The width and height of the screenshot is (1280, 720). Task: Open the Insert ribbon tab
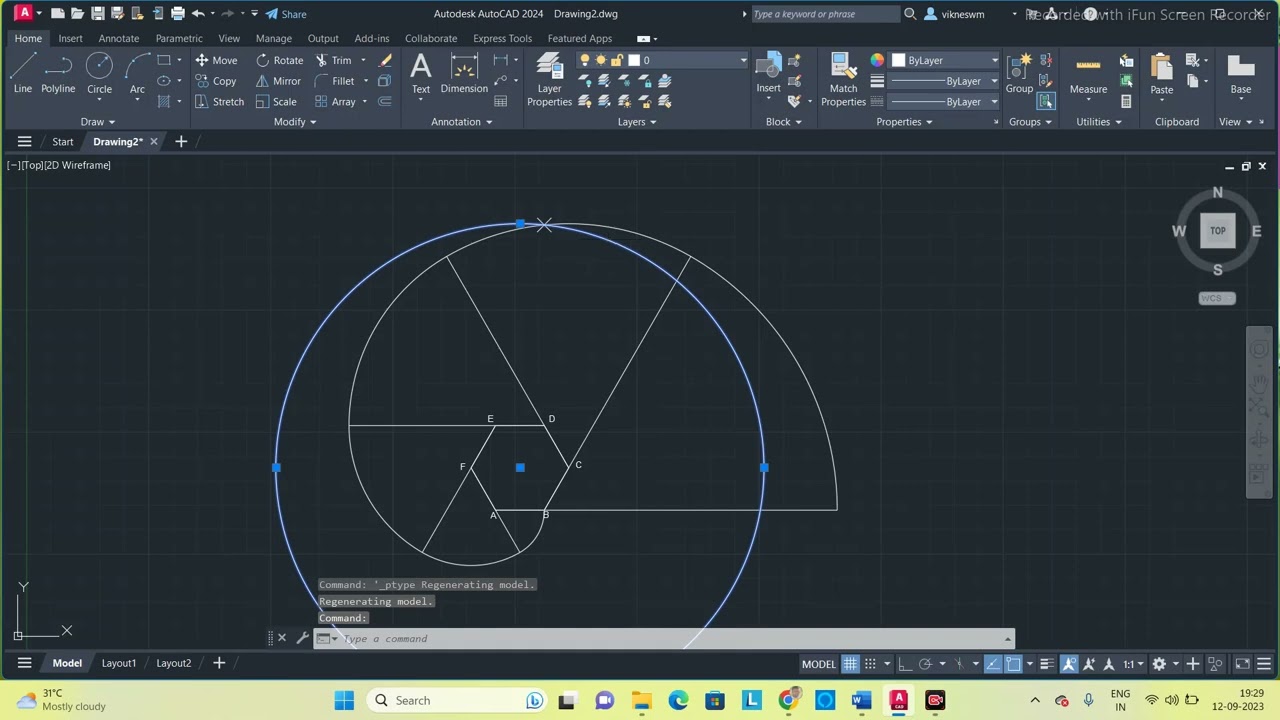[x=70, y=38]
